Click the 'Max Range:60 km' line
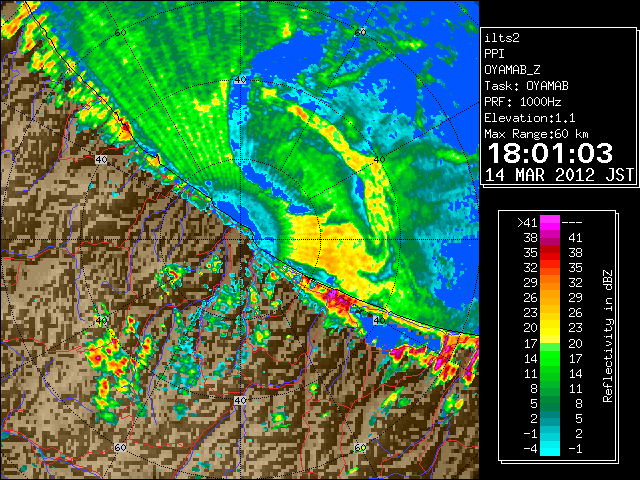640x480 pixels. tap(536, 134)
